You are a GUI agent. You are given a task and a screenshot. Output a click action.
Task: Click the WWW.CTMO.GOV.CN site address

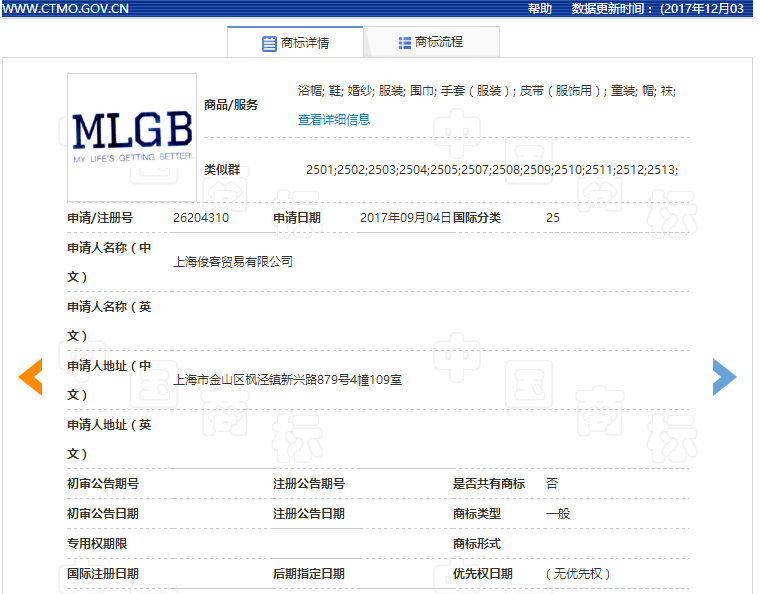point(66,8)
